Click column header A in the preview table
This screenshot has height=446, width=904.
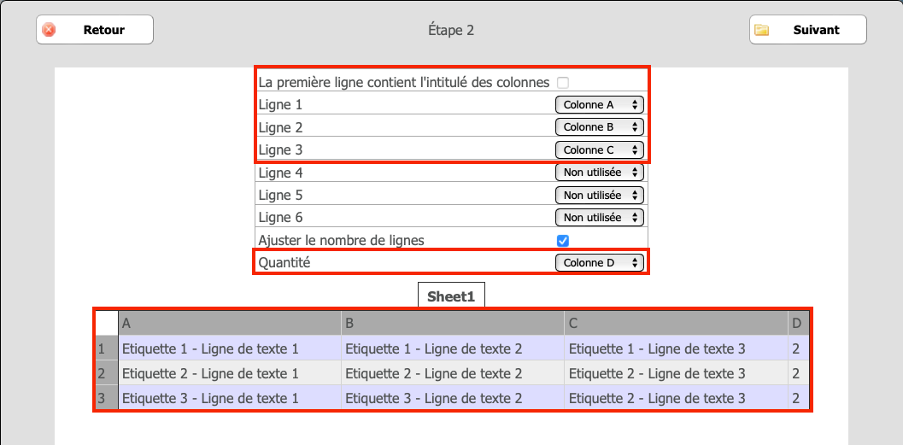point(230,324)
